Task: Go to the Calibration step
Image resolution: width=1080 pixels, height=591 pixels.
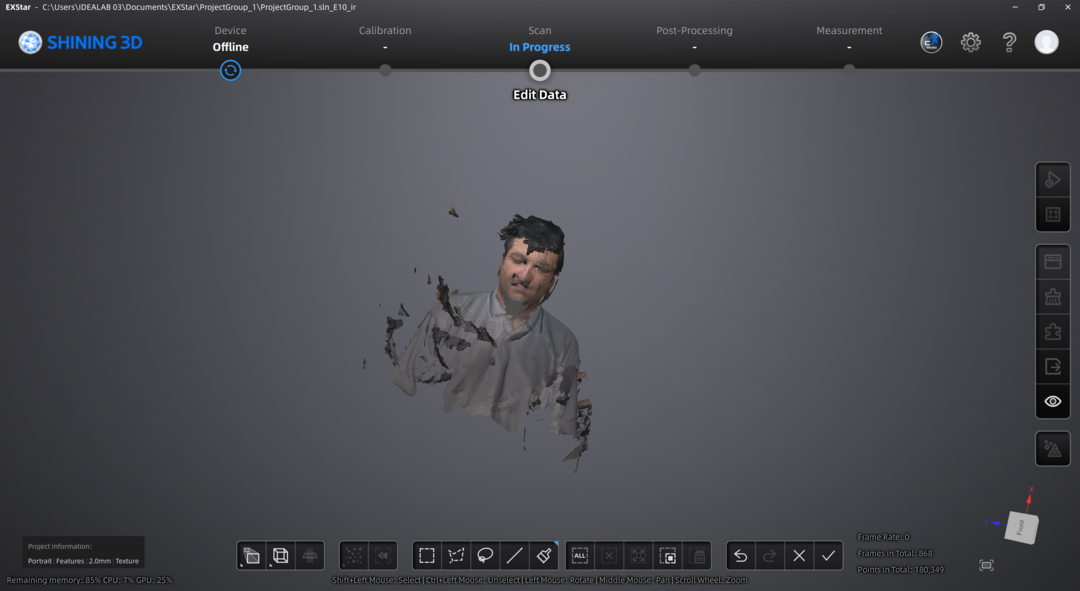Action: point(385,30)
